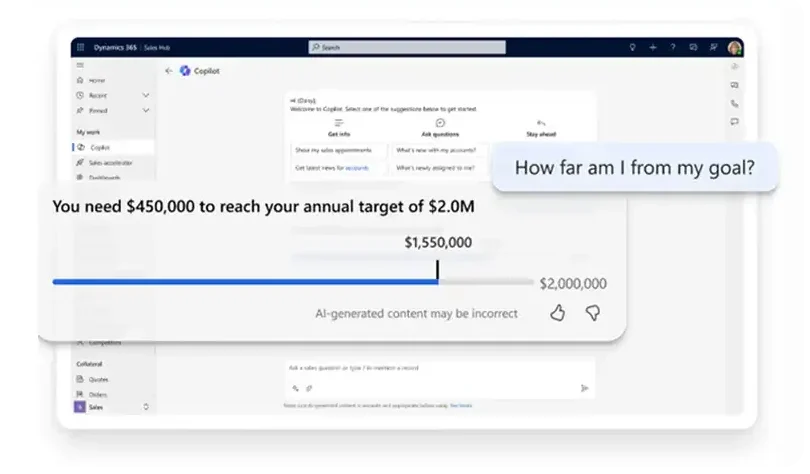Click the 'Dynamics 365' title text
This screenshot has height=474, width=810.
point(115,48)
